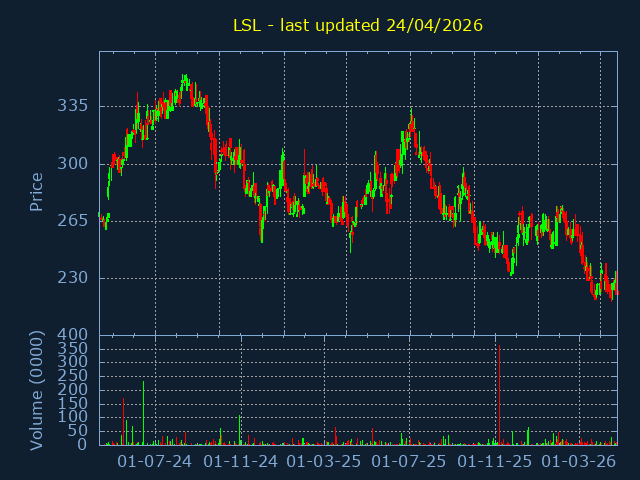Click the 01-03-26 date label
The width and height of the screenshot is (640, 480).
pyautogui.click(x=578, y=462)
